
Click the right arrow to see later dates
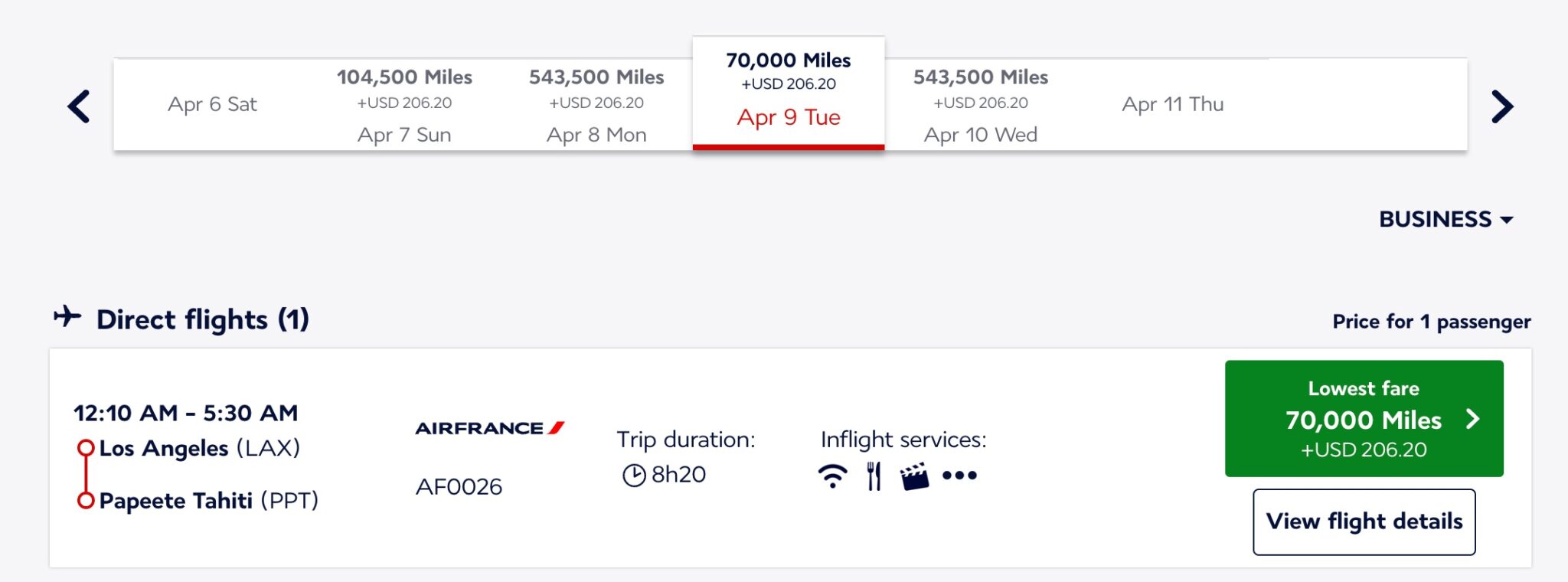[x=1502, y=106]
